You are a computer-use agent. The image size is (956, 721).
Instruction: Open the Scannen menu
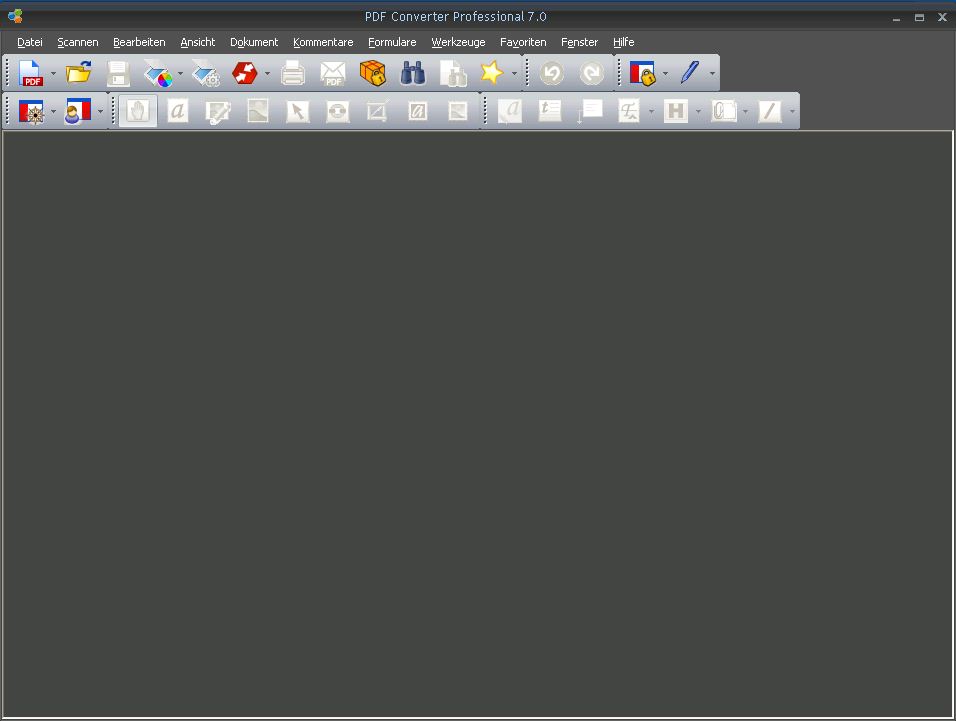(77, 42)
